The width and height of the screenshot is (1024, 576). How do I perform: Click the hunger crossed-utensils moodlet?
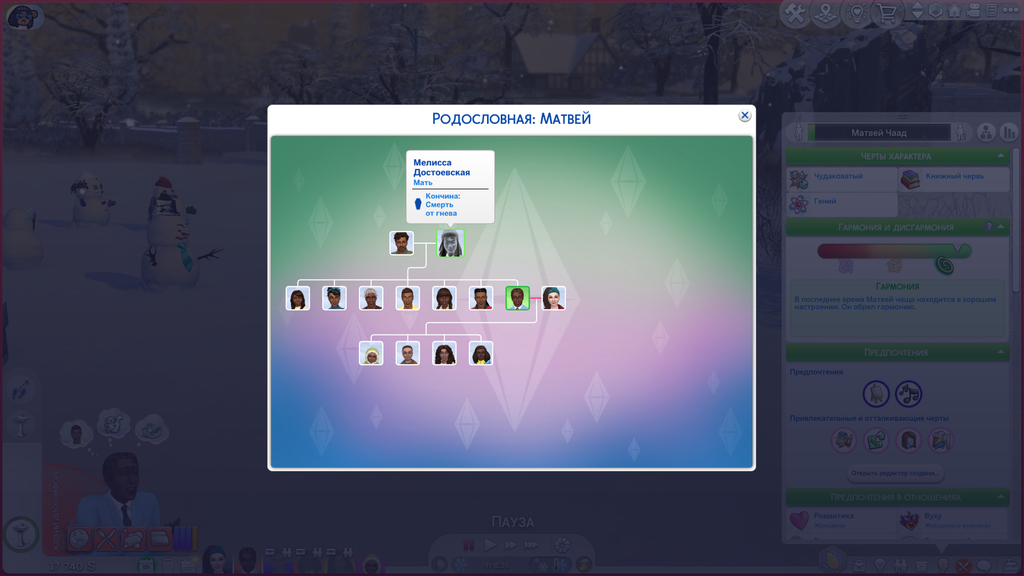pos(106,539)
